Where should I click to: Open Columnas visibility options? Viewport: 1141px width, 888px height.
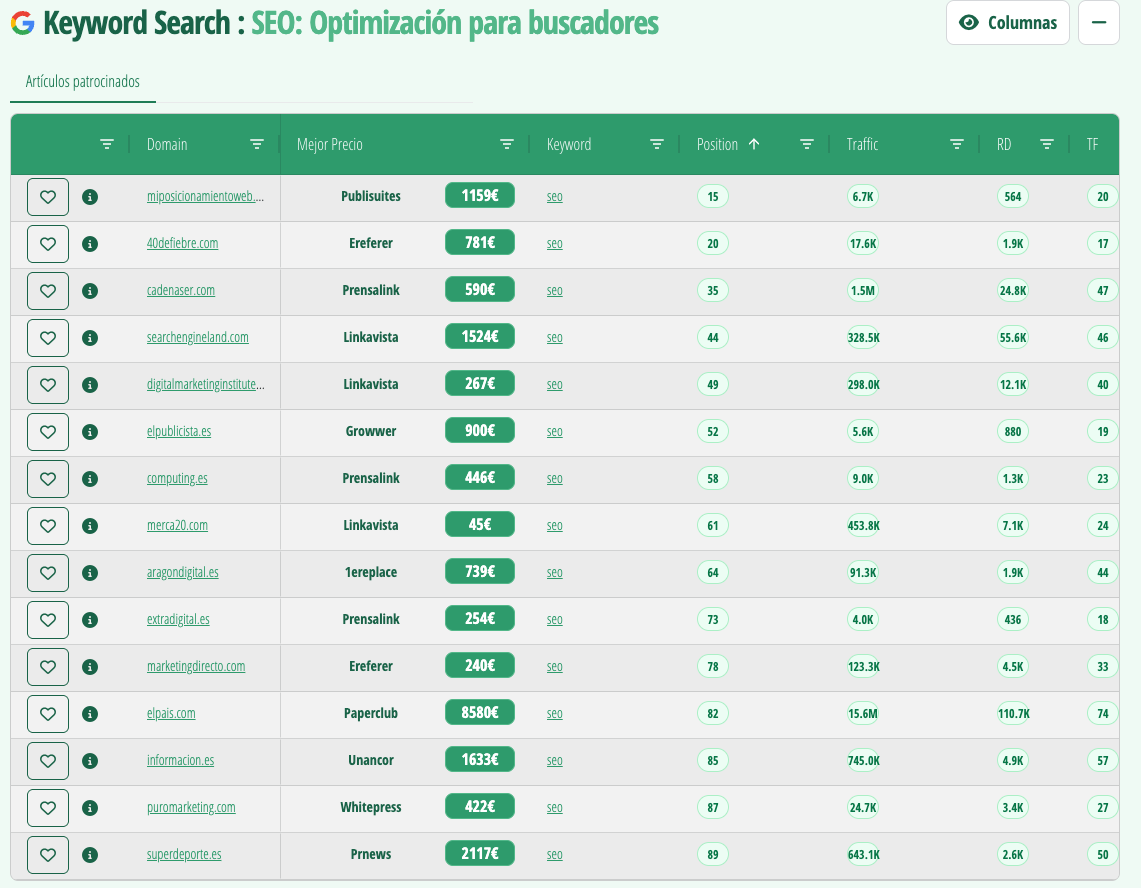[x=1008, y=23]
